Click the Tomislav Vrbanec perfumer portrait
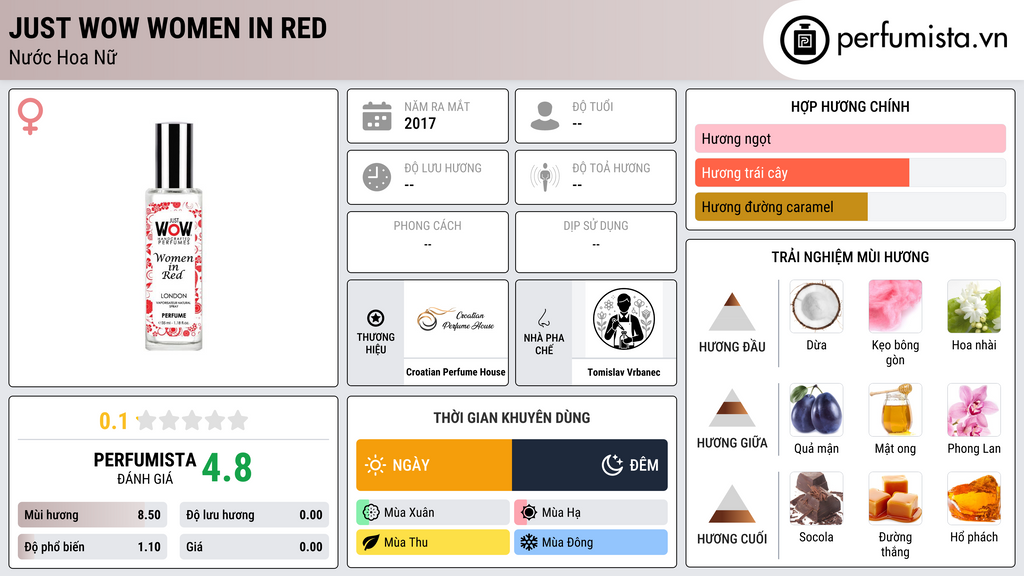 click(624, 319)
